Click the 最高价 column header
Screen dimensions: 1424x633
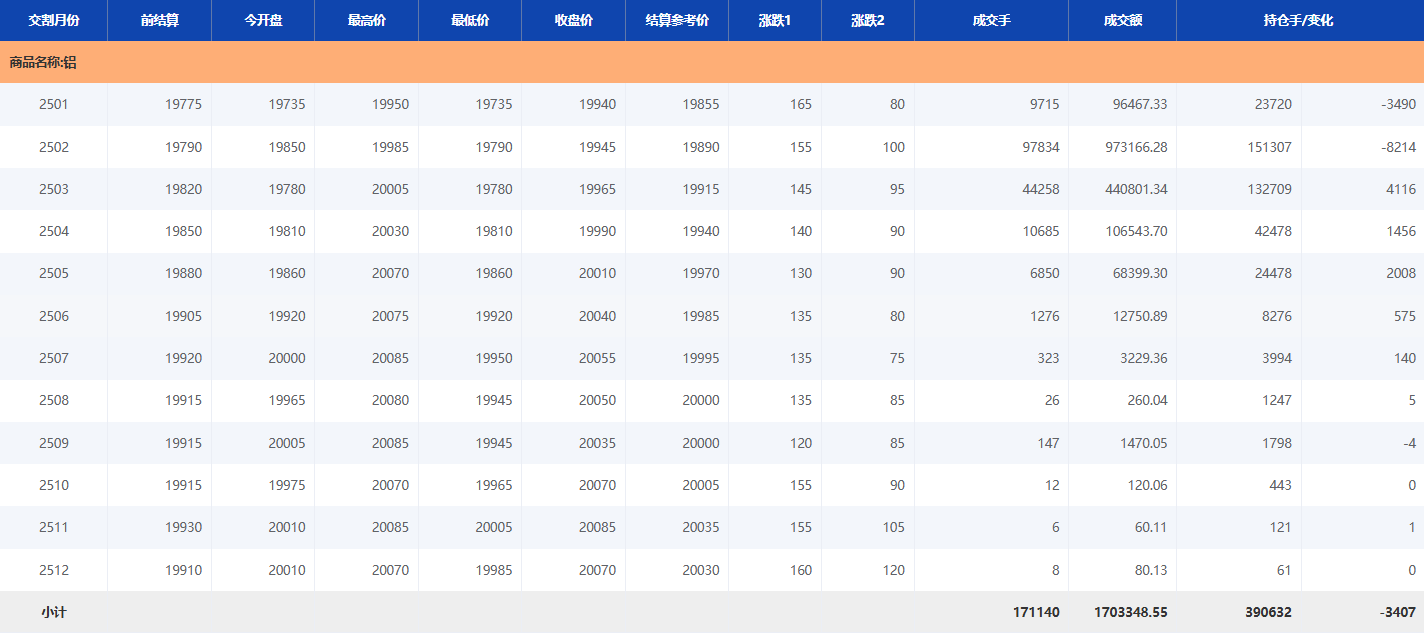coord(366,20)
